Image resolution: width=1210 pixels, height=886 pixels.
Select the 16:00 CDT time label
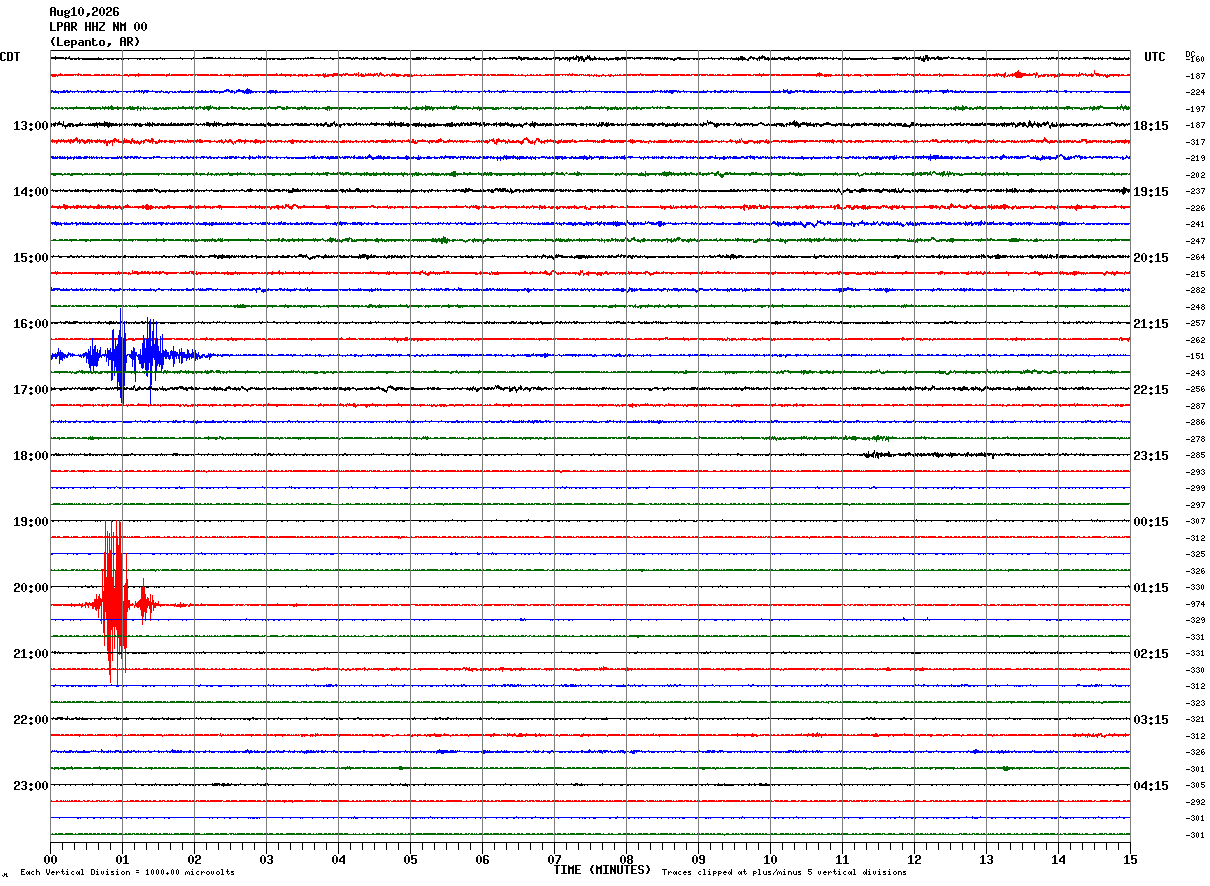[30, 324]
